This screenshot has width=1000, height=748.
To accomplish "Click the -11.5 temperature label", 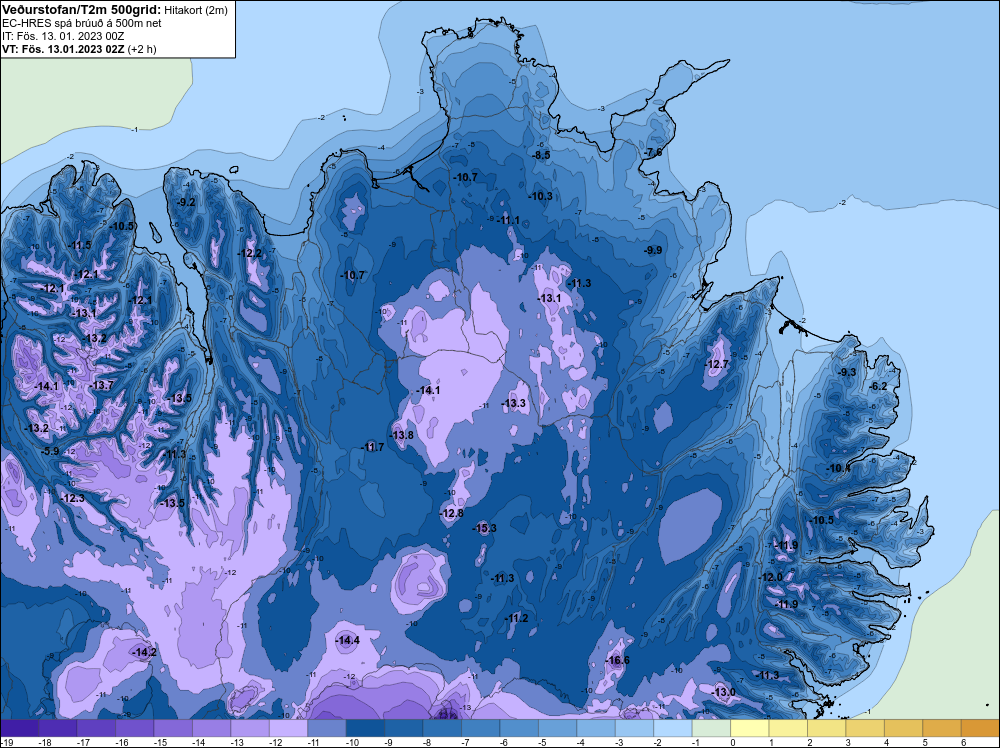I will pos(80,246).
